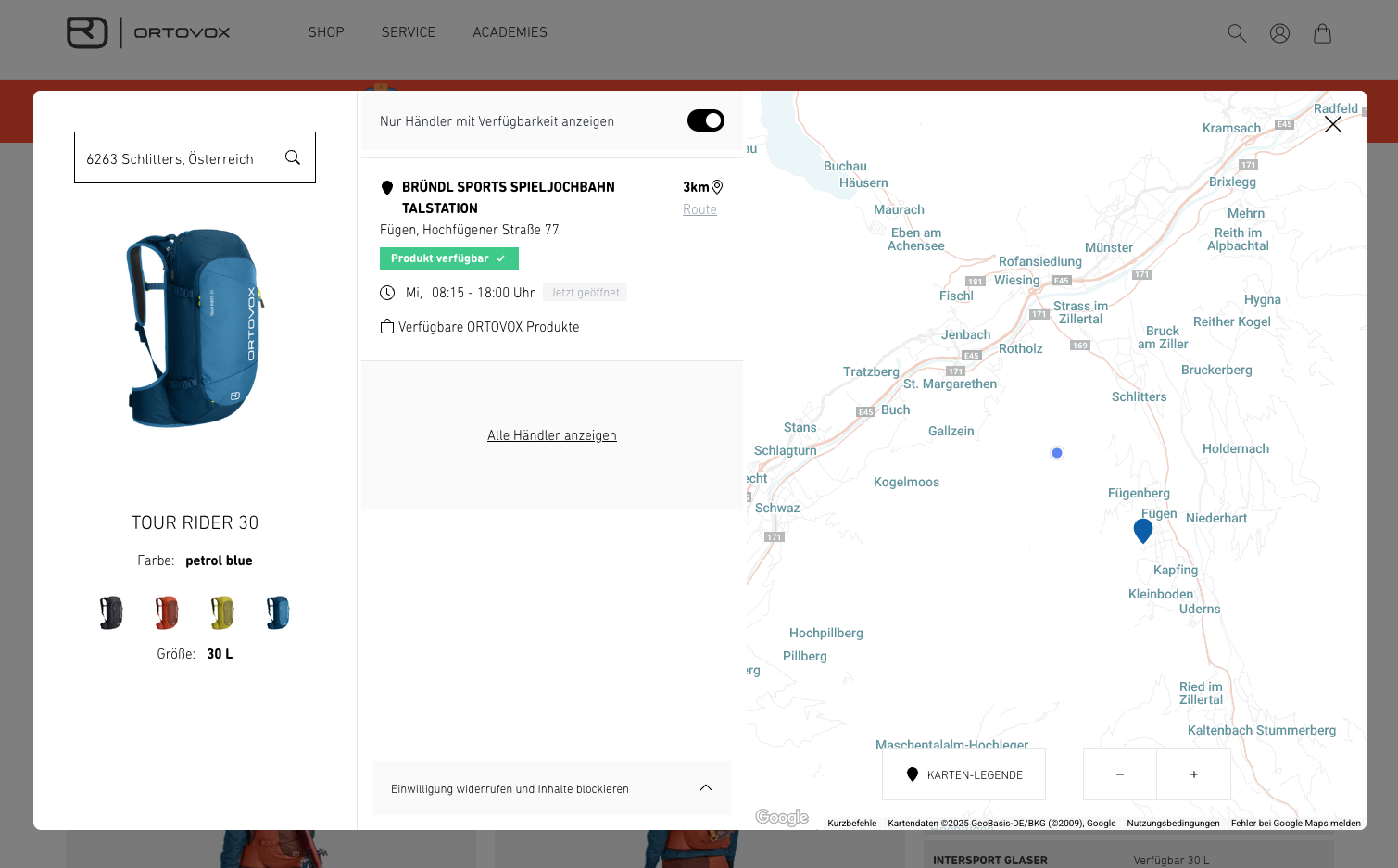The width and height of the screenshot is (1398, 868).
Task: Click the Schlitters label on the map
Action: coord(1139,396)
